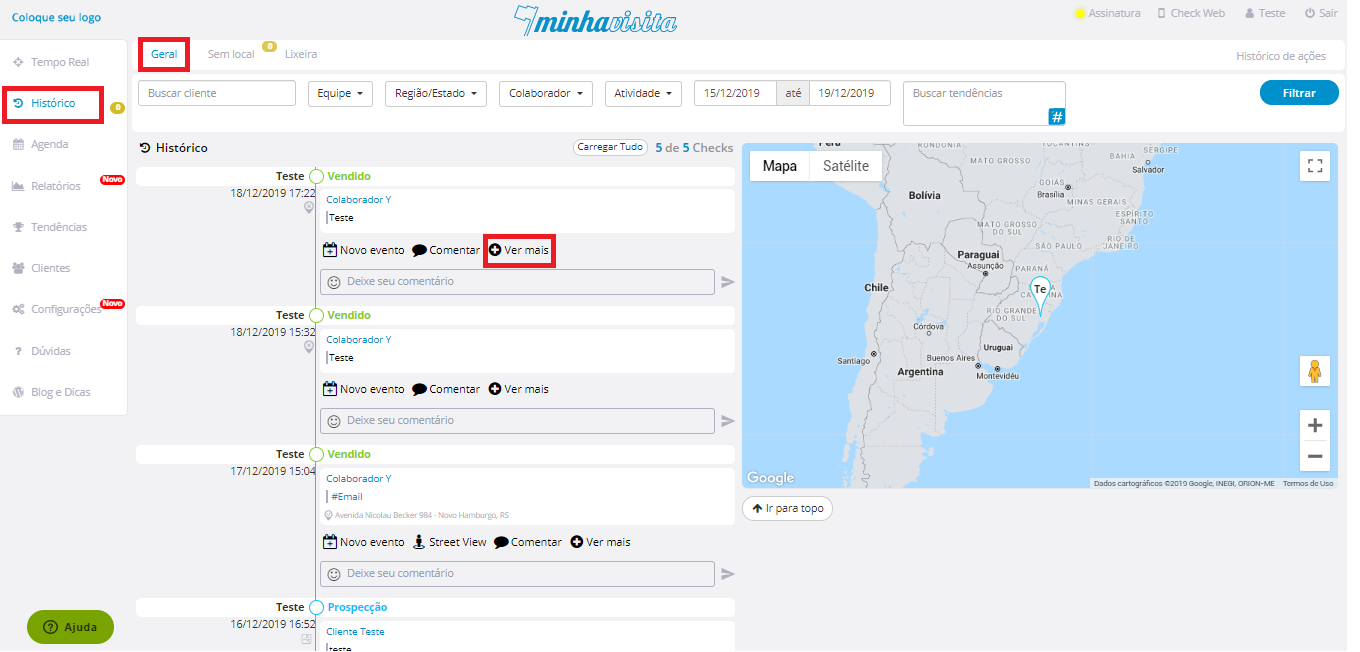Image resolution: width=1360 pixels, height=652 pixels.
Task: Expand the Colaborador dropdown
Action: [x=545, y=93]
